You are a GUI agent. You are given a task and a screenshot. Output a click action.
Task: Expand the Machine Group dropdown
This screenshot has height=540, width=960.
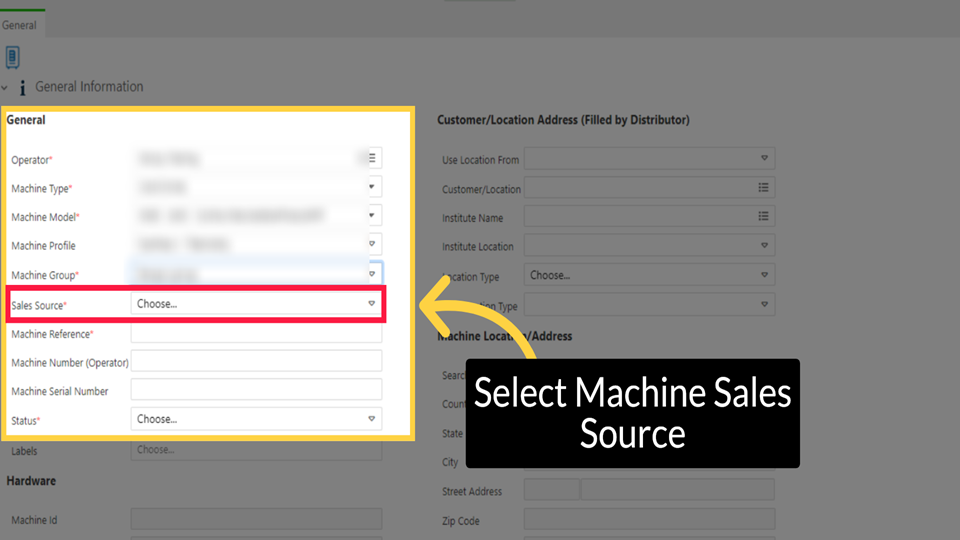click(371, 274)
